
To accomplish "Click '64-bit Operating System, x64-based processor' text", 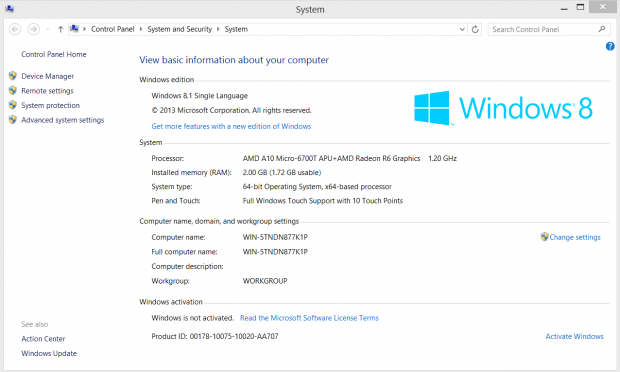I will pos(317,187).
